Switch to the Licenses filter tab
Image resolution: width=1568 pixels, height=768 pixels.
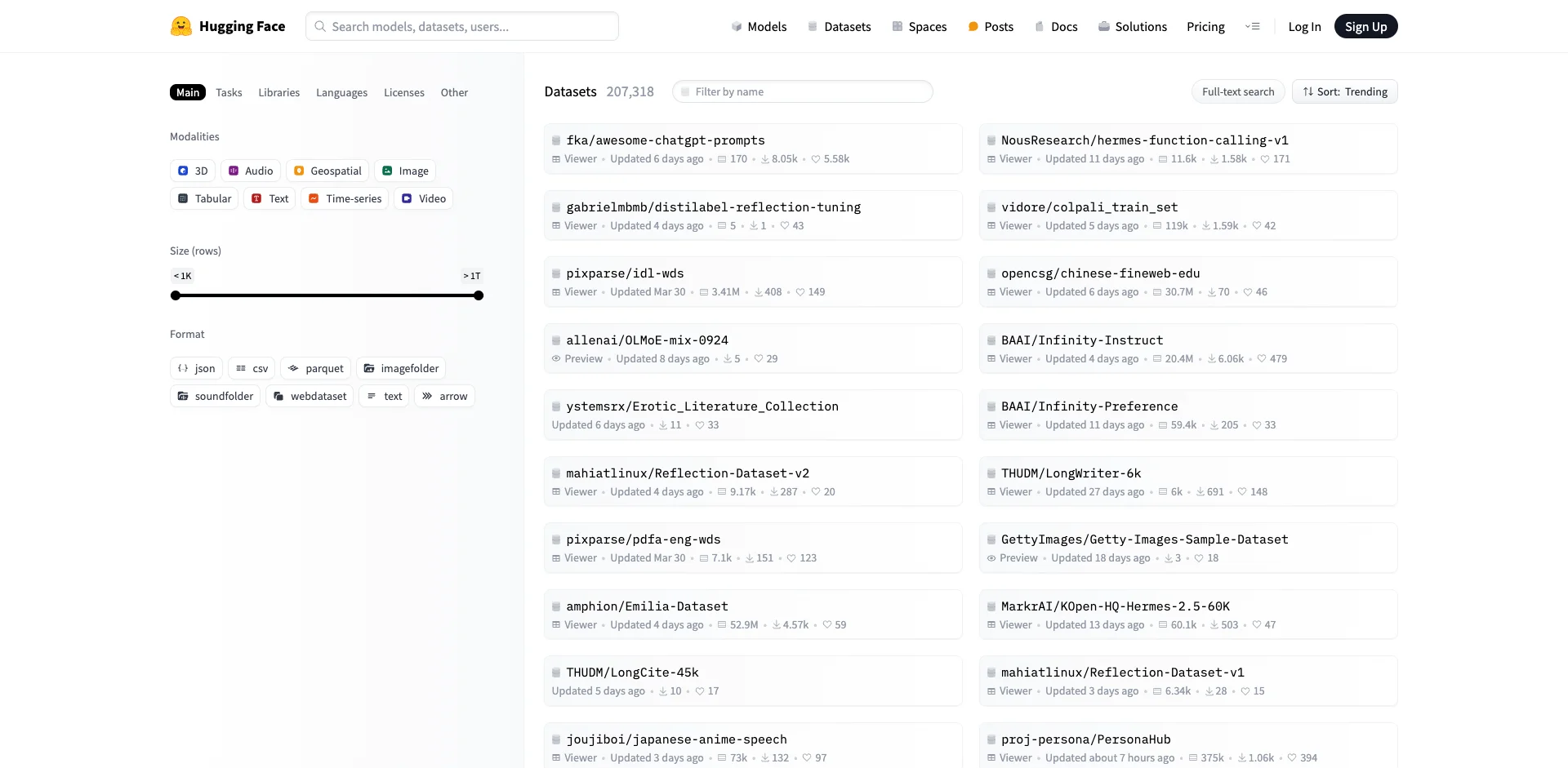click(x=404, y=92)
